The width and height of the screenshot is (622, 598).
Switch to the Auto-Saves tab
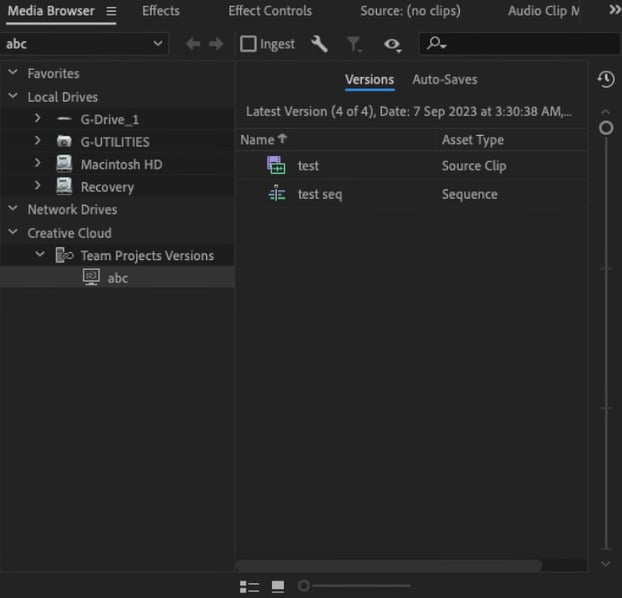444,80
